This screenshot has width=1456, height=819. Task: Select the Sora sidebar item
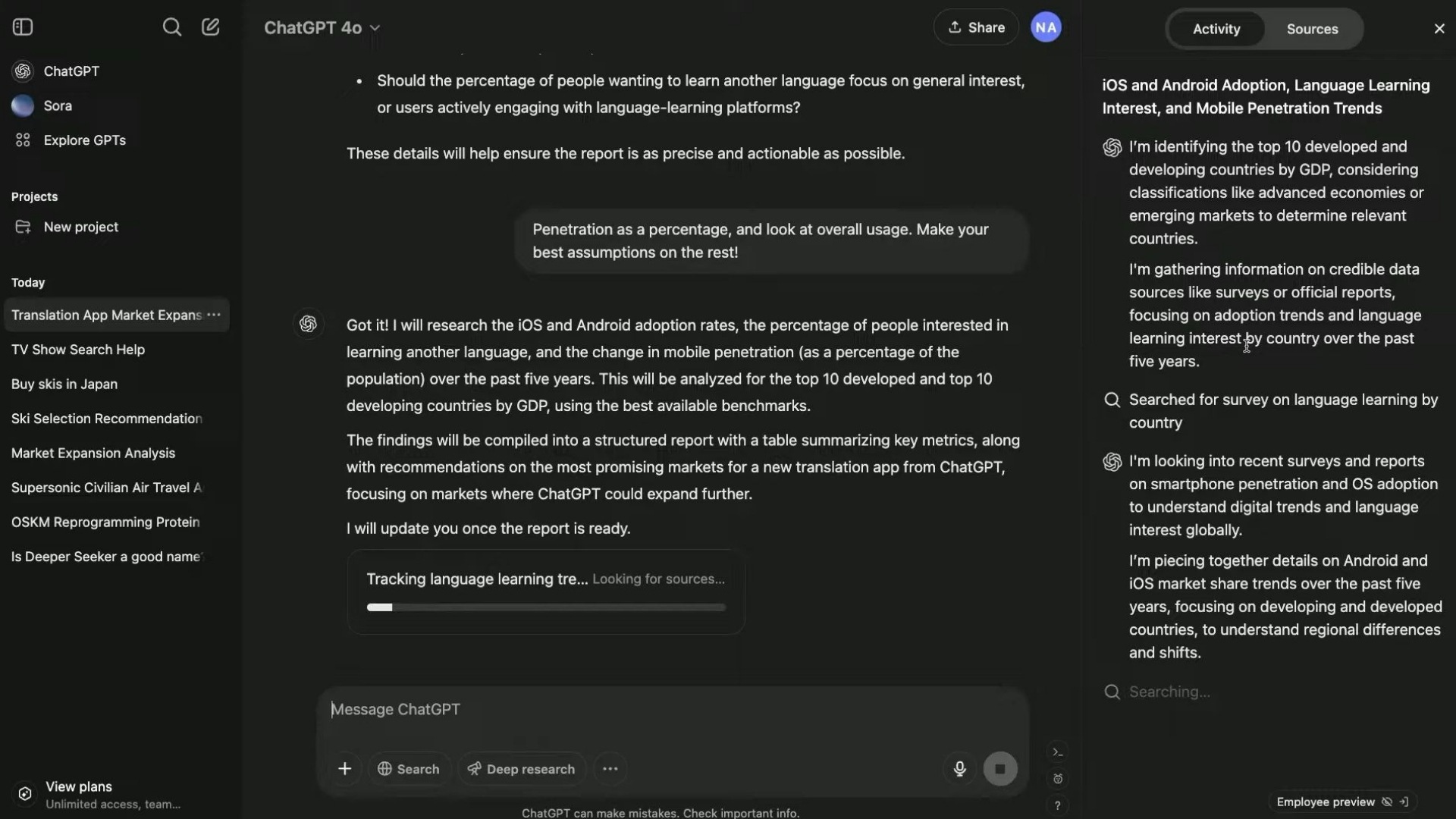pyautogui.click(x=57, y=105)
